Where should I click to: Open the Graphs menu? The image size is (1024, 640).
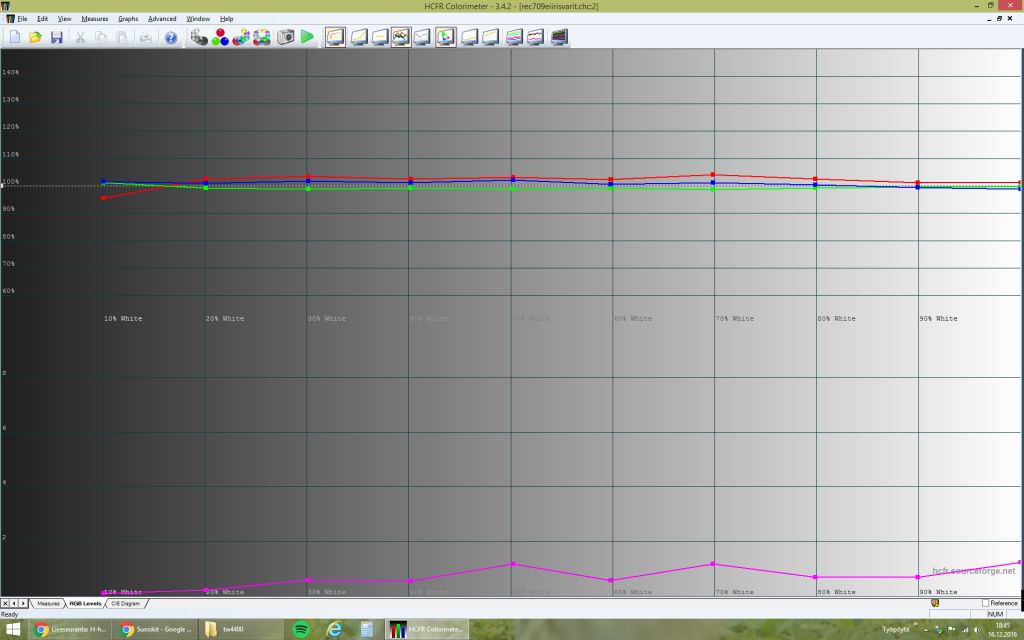click(x=128, y=19)
